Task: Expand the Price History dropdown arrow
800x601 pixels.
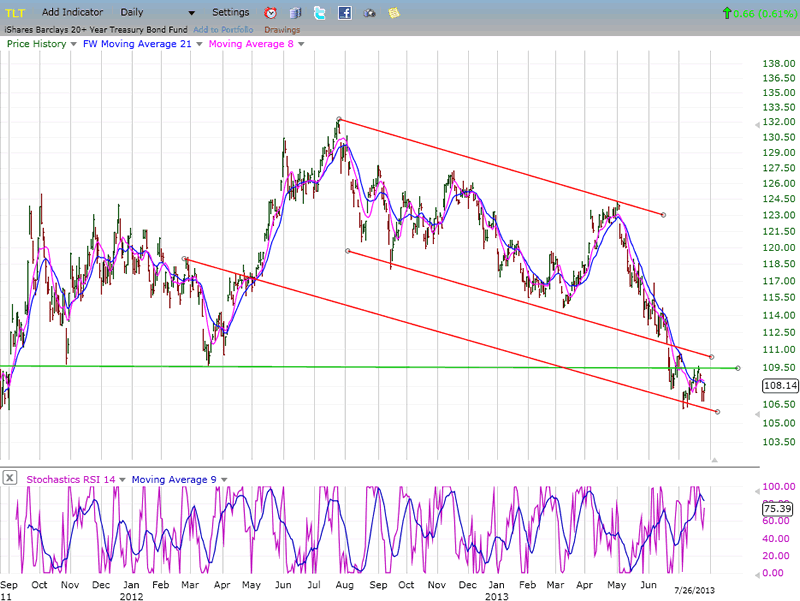Action: [74, 44]
